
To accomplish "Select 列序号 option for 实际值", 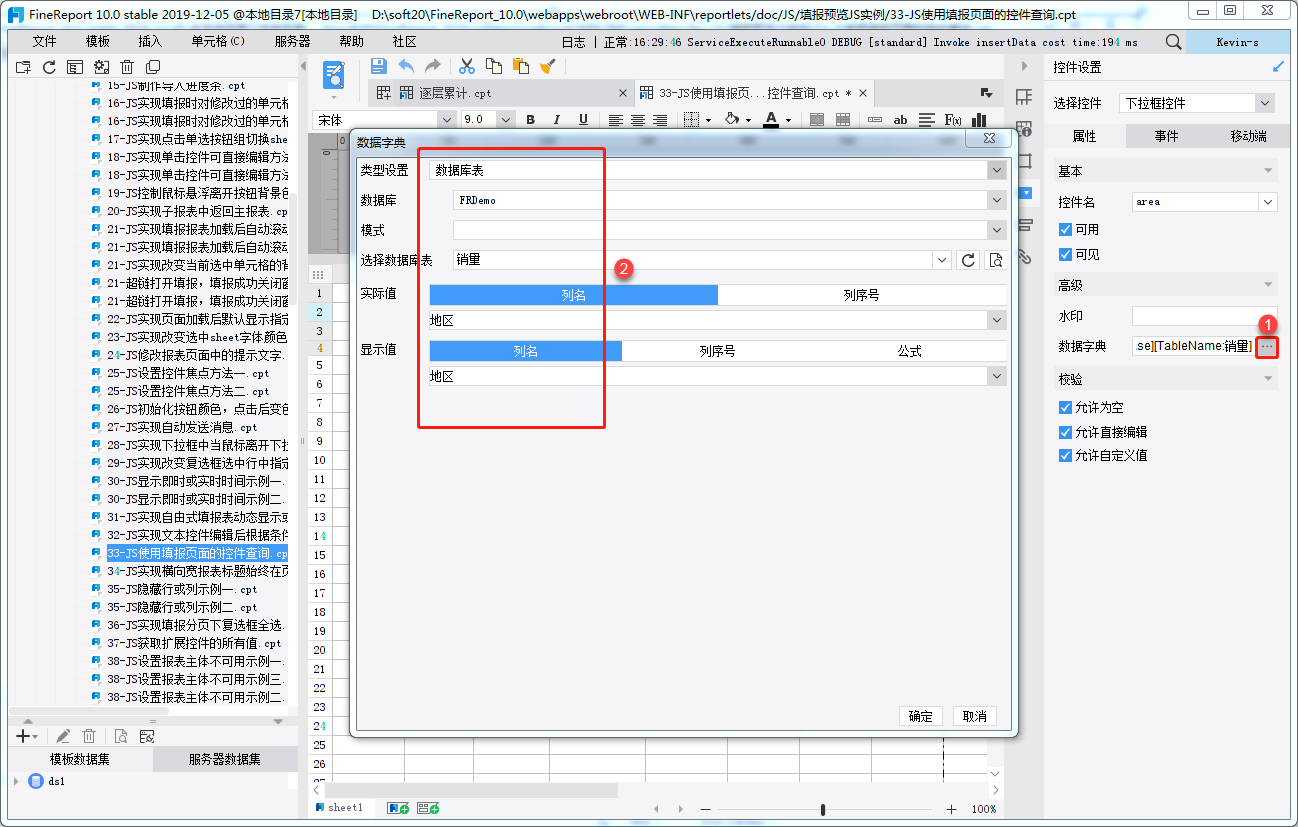I will tap(862, 295).
